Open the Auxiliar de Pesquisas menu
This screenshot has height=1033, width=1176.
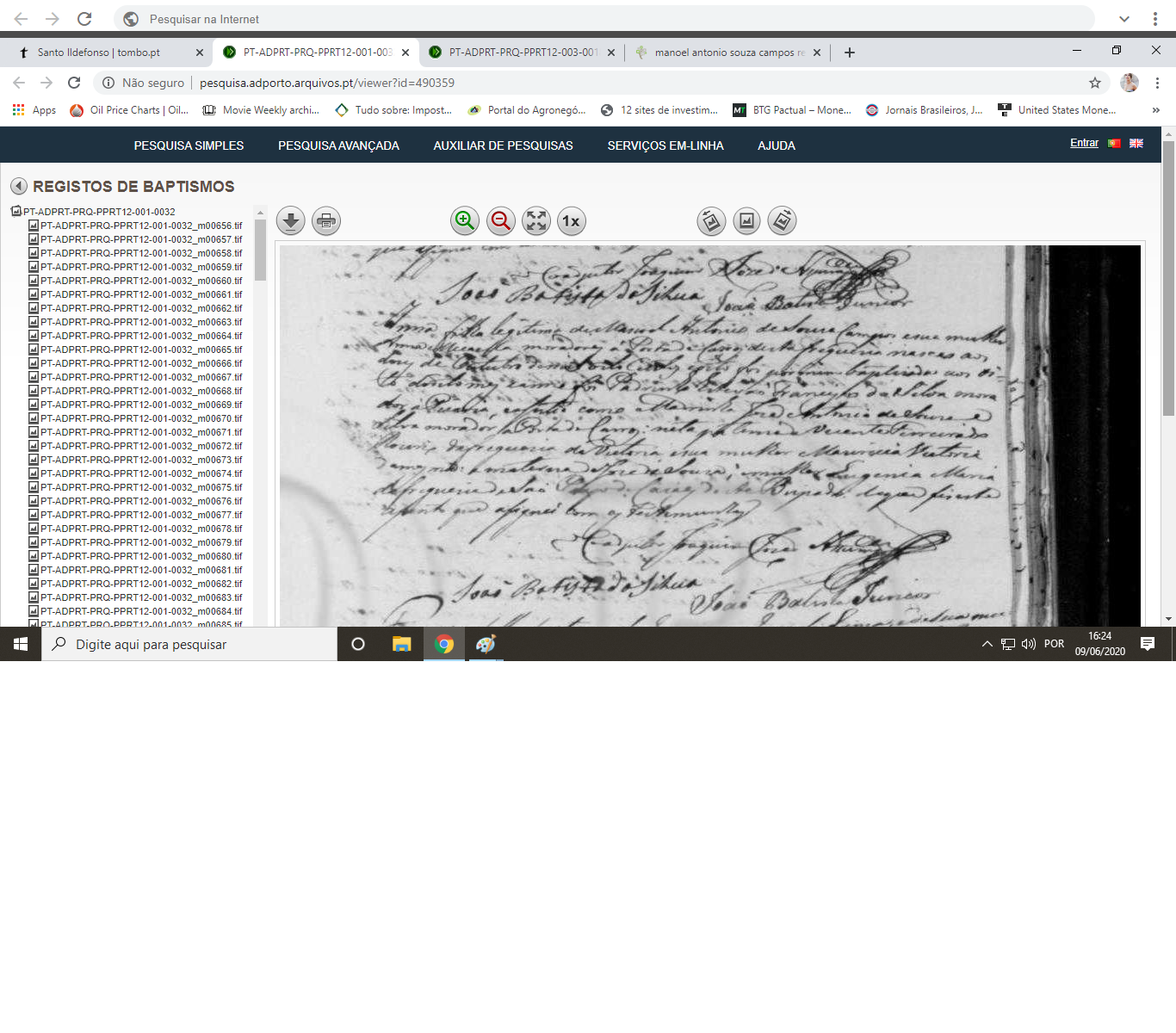pos(503,145)
